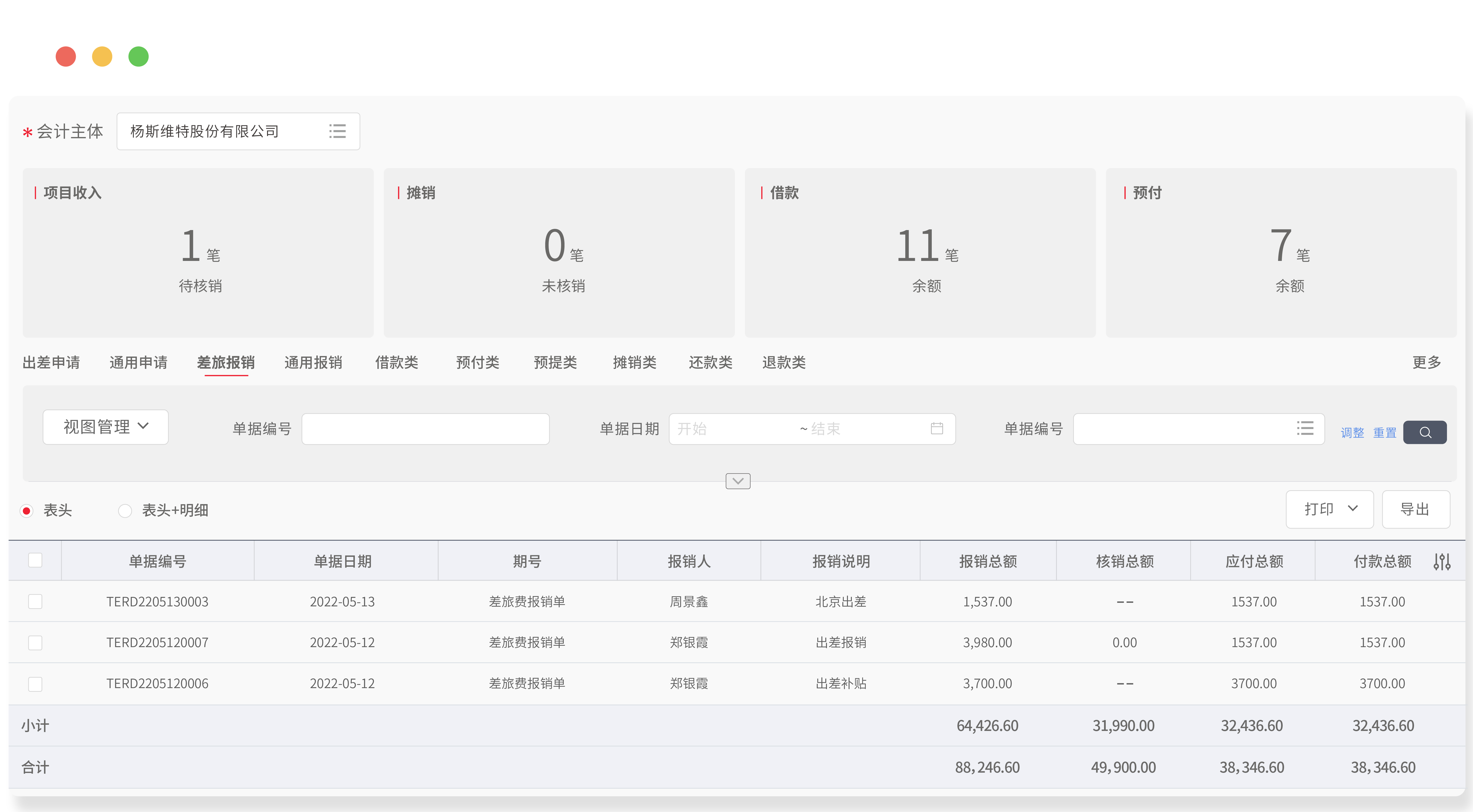Switch to the 借款类 tab
This screenshot has height=812, width=1473.
396,362
